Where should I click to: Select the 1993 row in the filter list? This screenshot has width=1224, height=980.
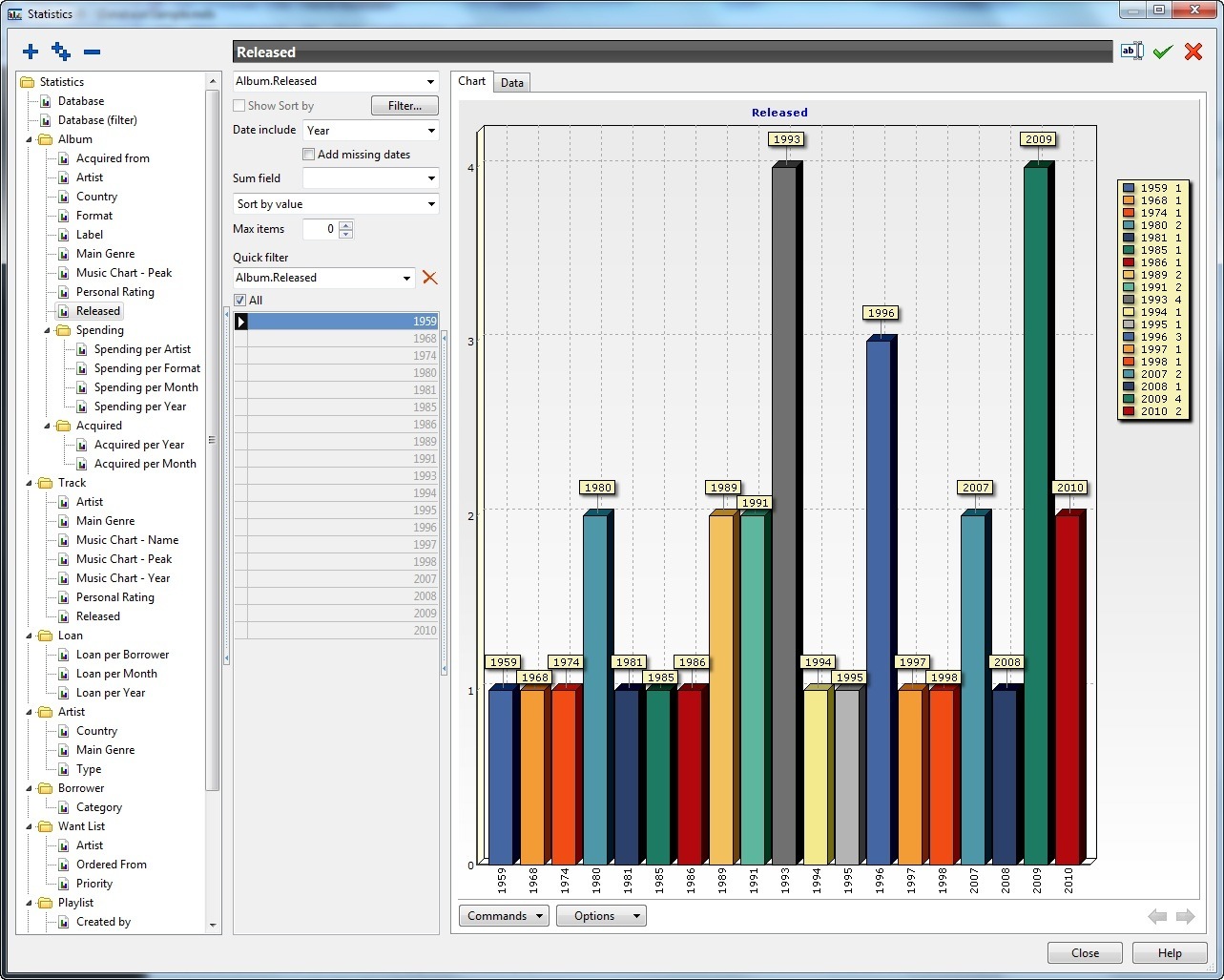[336, 476]
